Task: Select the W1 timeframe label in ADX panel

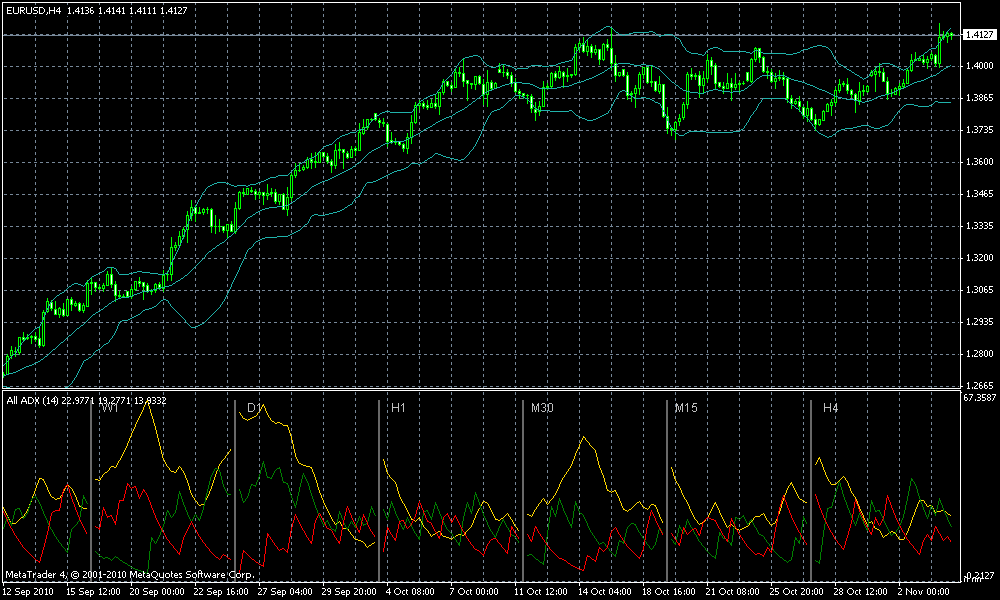Action: 110,407
